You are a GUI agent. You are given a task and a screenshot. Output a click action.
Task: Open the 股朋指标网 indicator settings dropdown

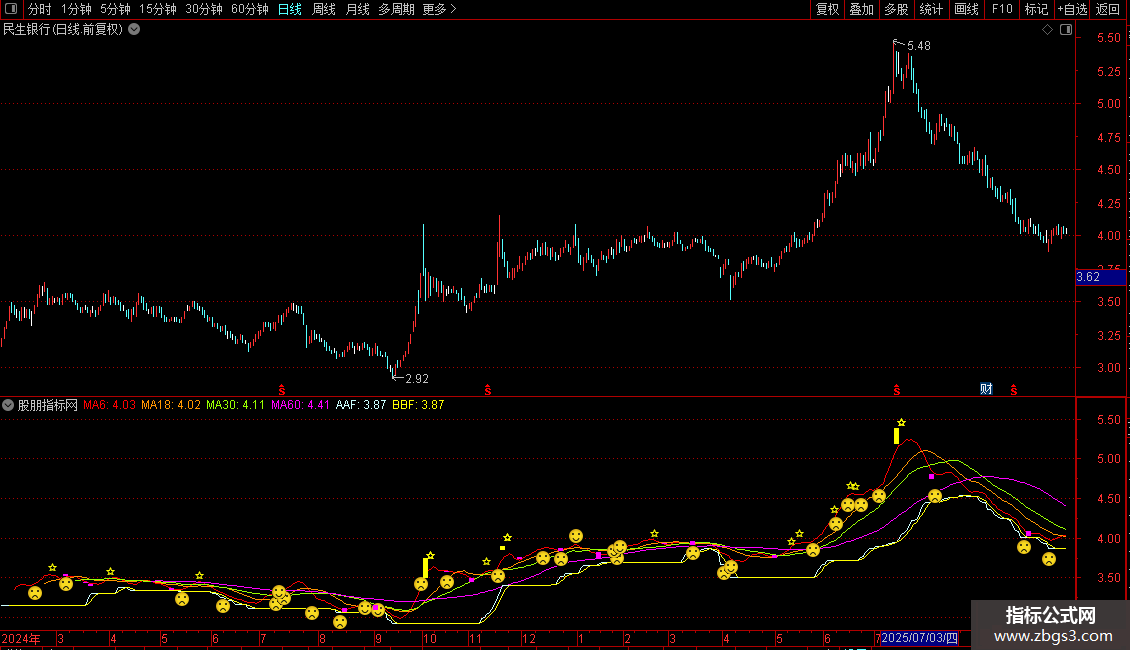[x=8, y=405]
